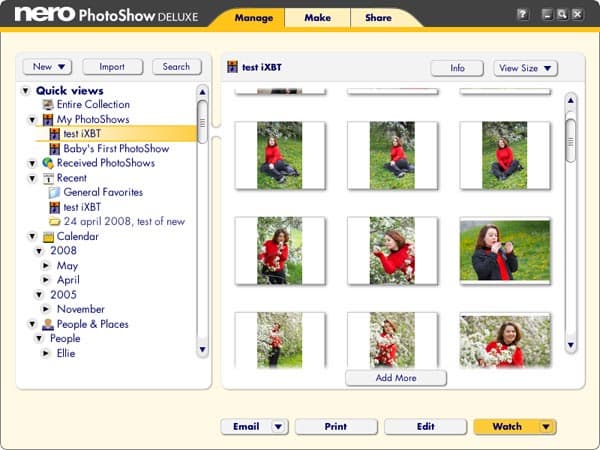Image resolution: width=600 pixels, height=450 pixels.
Task: Click the quick views scrollbar thumb
Action: click(202, 122)
